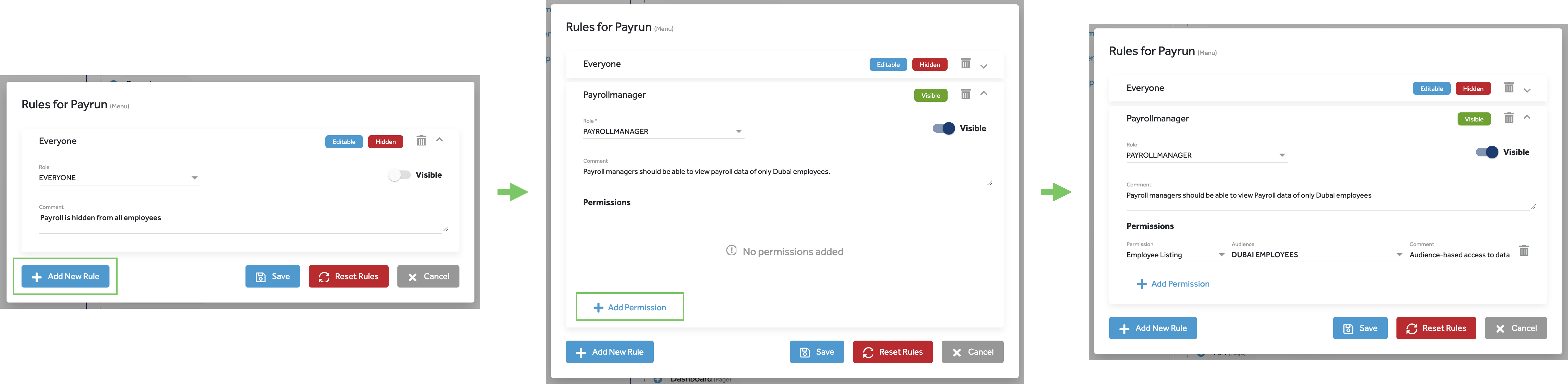
Task: Delete Payrollmanager rule in dialog with Dubai audience
Action: pyautogui.click(x=1509, y=118)
